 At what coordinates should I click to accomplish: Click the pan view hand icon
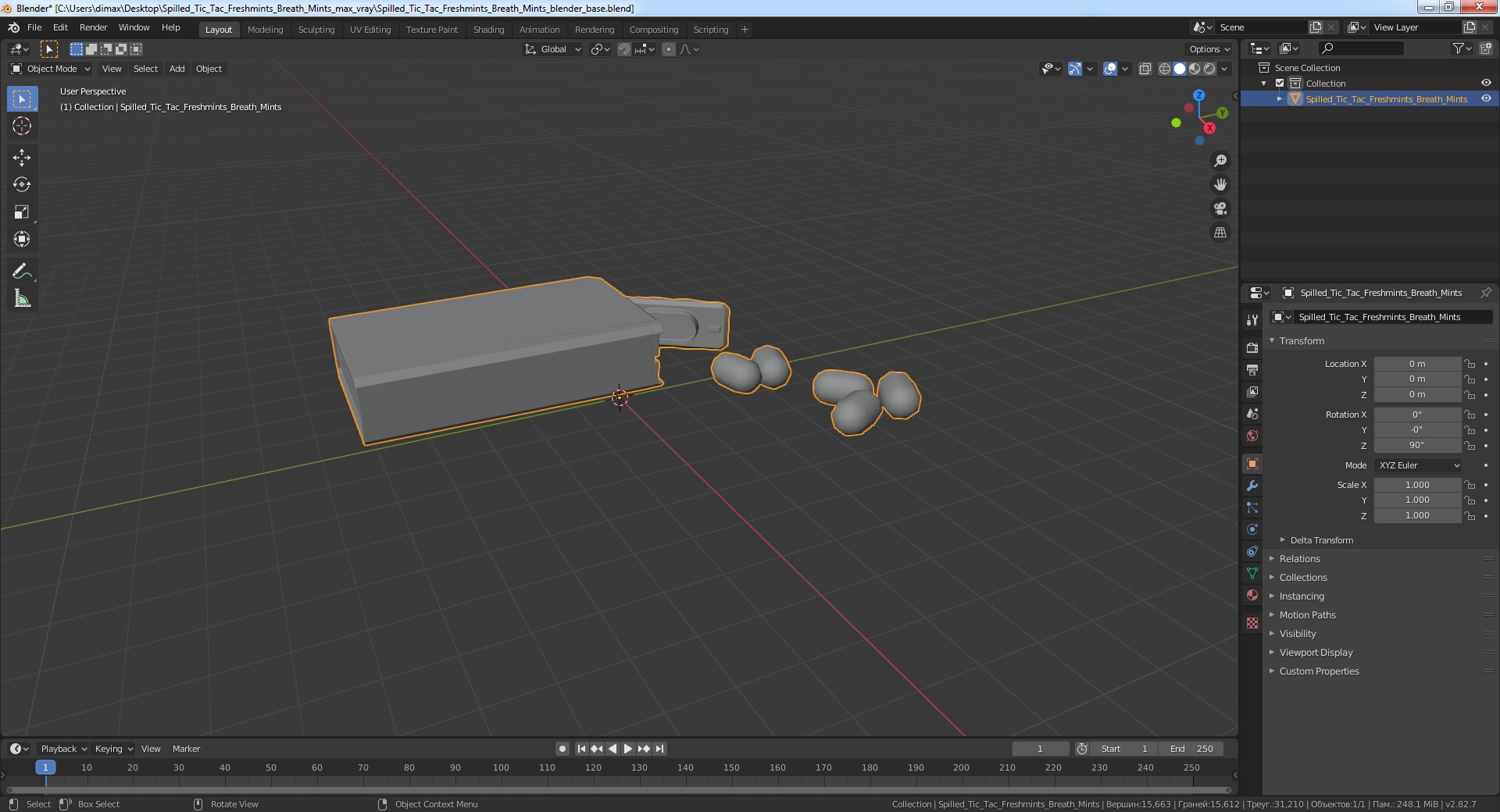[x=1220, y=185]
